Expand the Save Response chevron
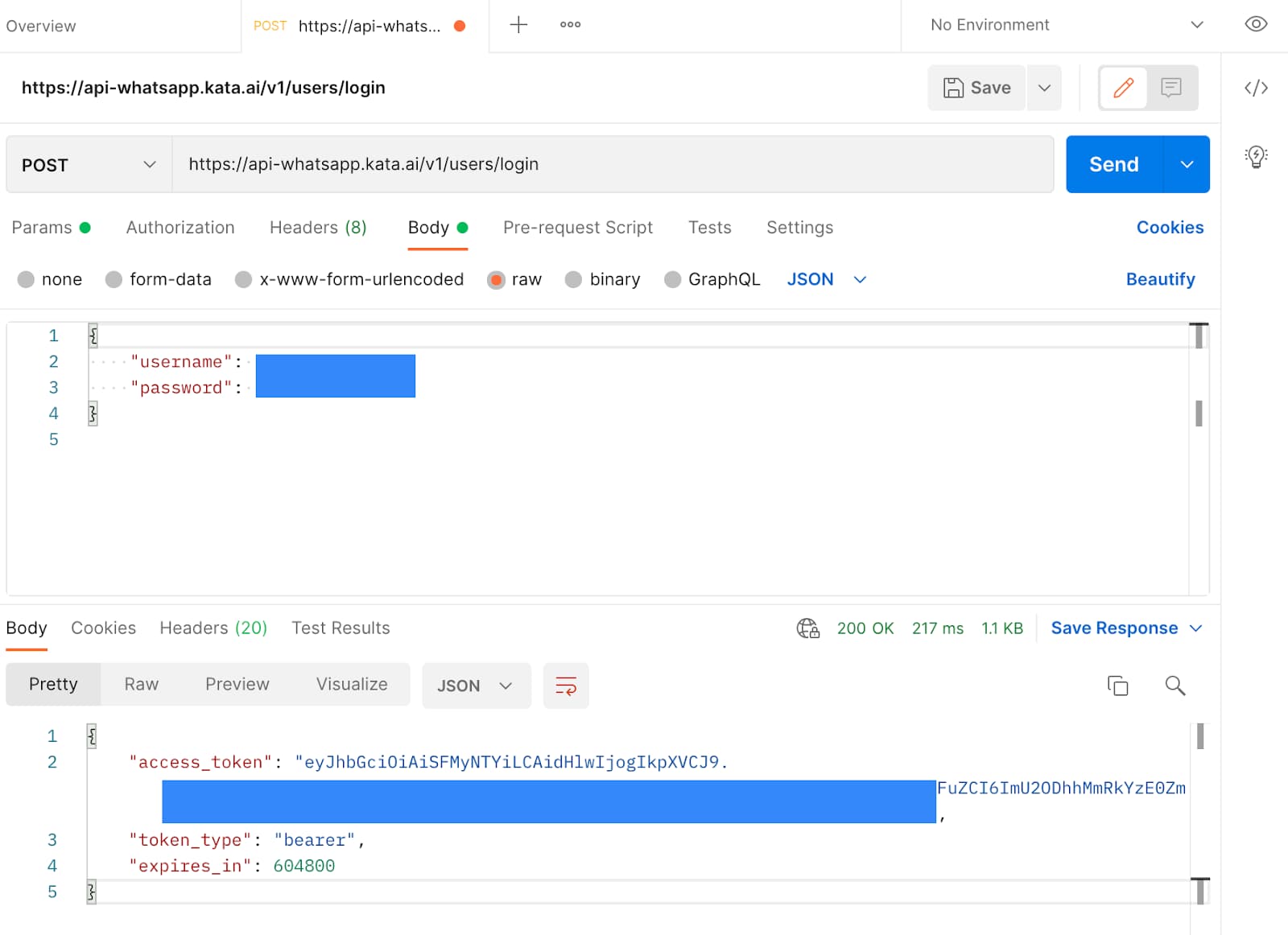 tap(1195, 628)
